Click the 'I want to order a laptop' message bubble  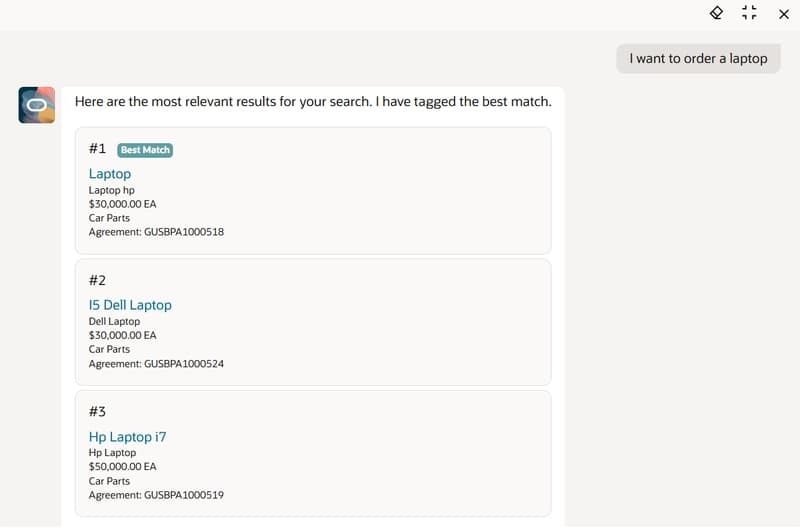click(698, 59)
